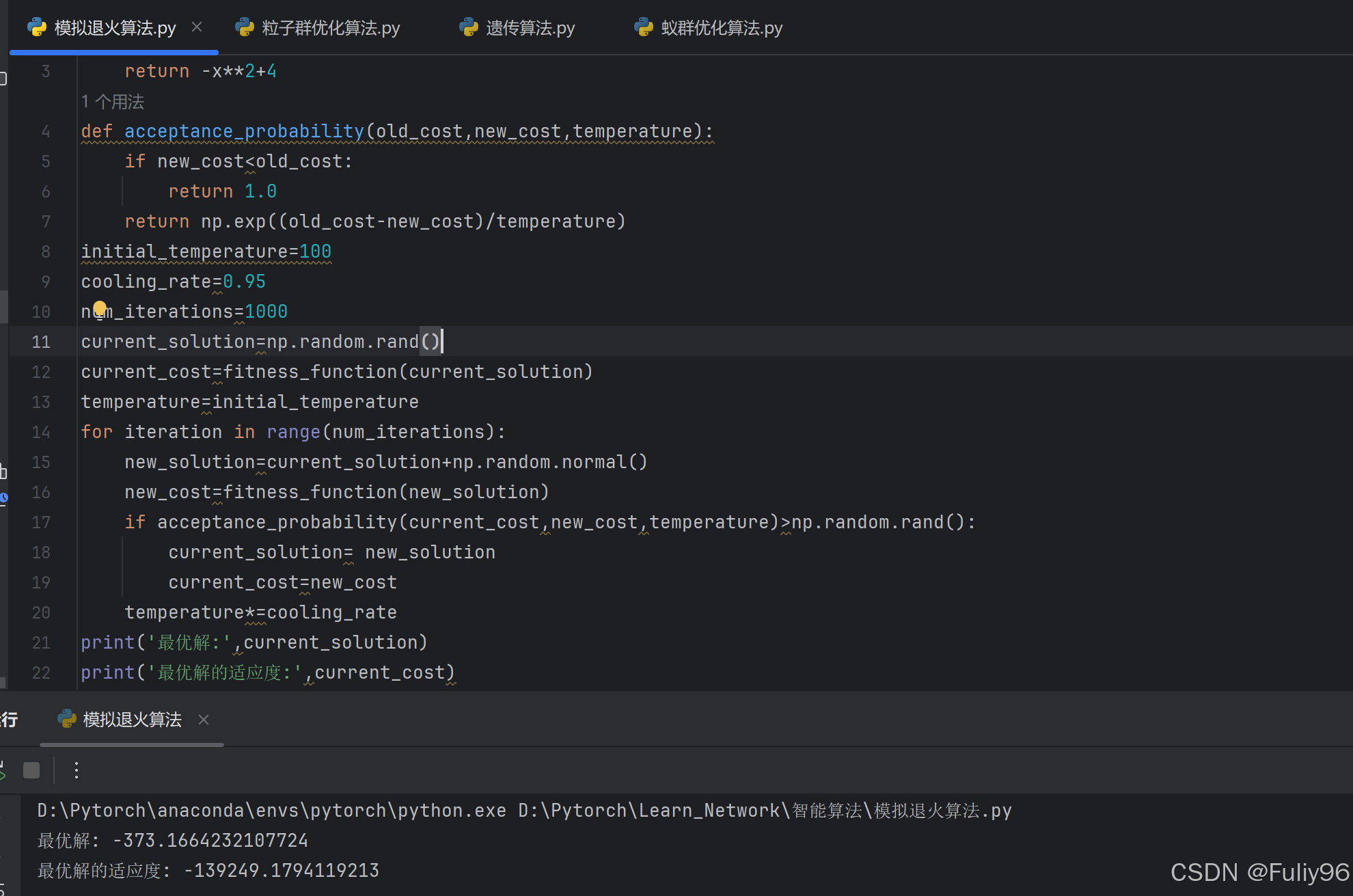Place cursor in 'current_solution=np.random.rand()' line

(x=261, y=342)
